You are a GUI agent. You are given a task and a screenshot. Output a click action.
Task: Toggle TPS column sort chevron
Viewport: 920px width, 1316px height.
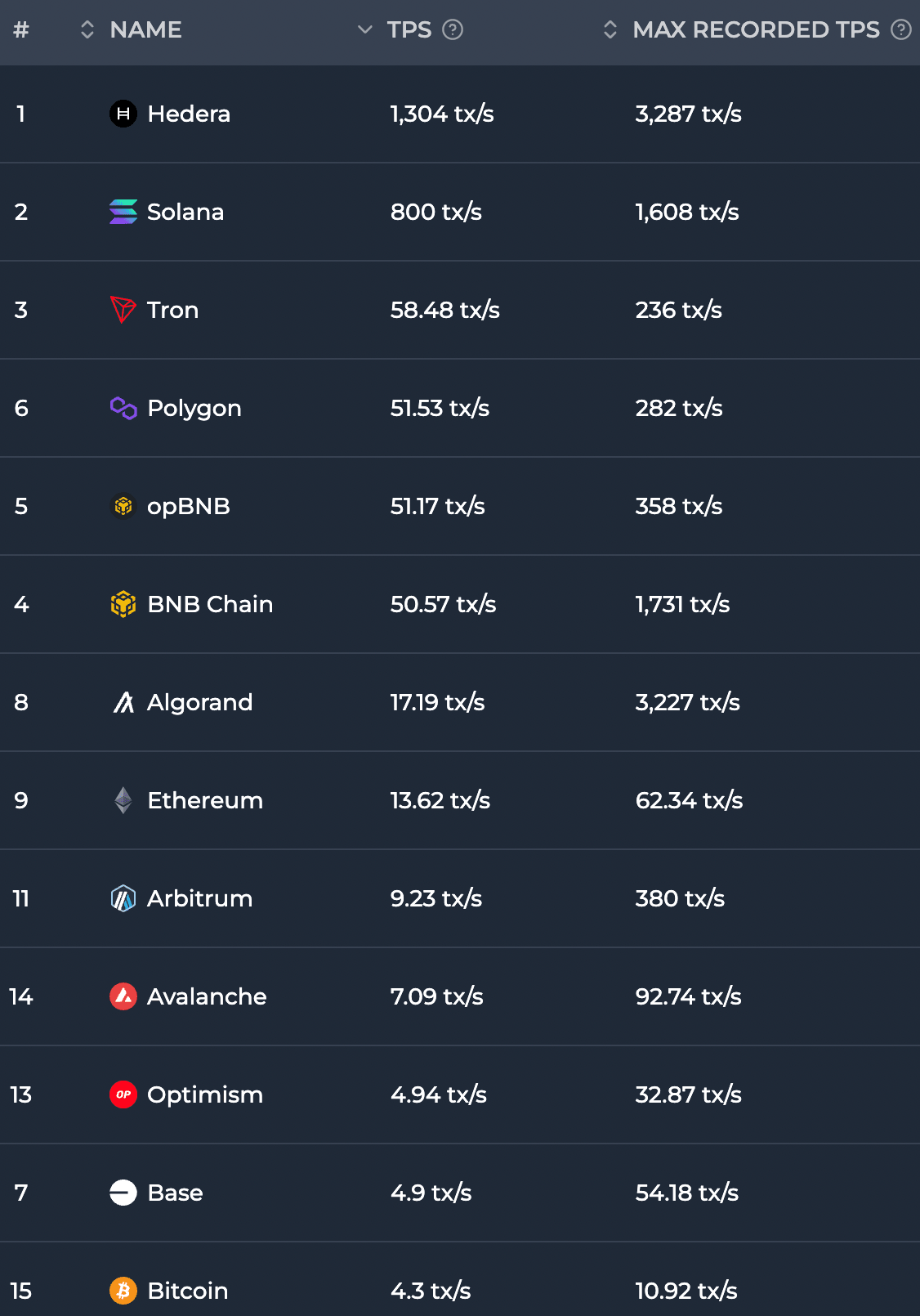[x=364, y=30]
